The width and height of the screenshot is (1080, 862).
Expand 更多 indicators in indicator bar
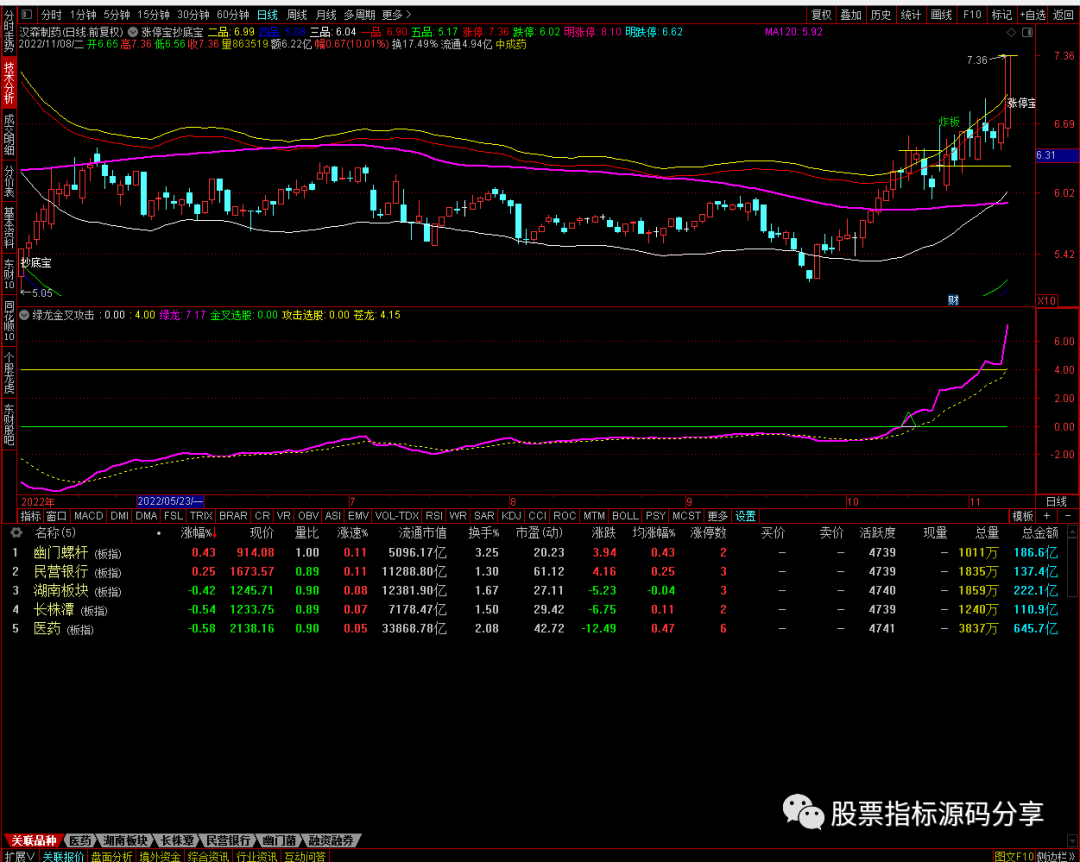pos(717,515)
